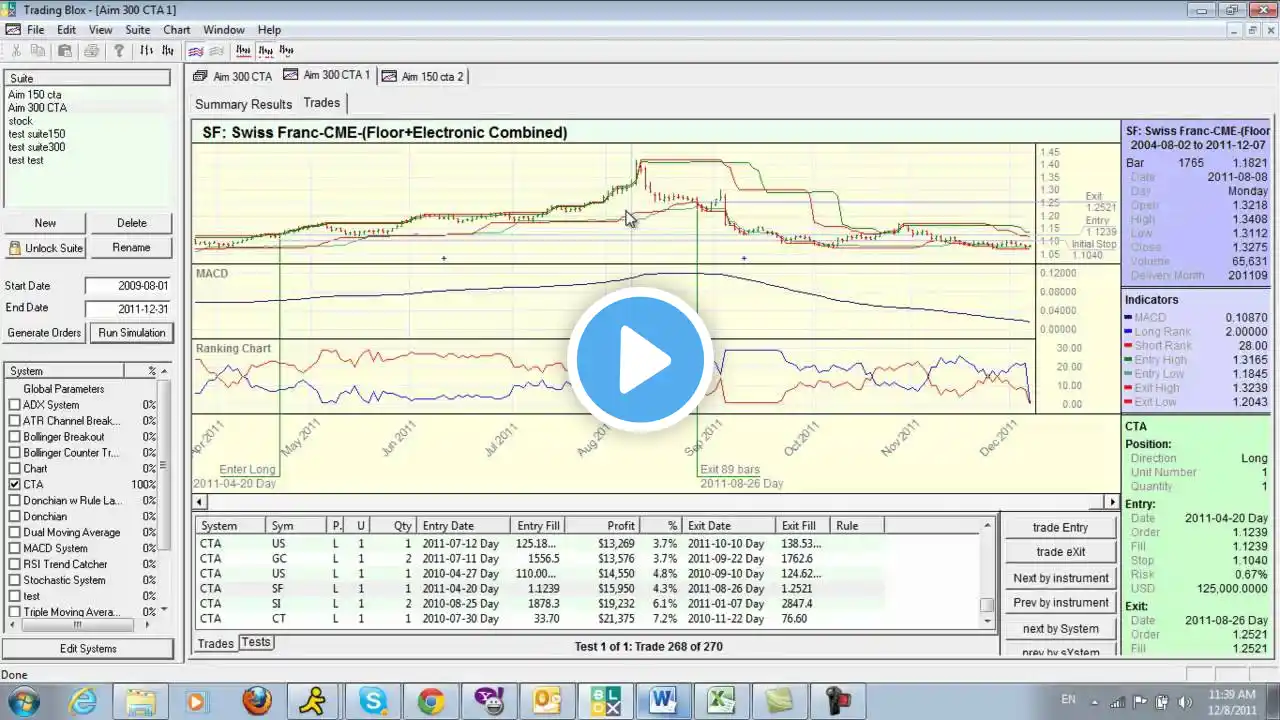Click the first bar chart toolbar icon
The width and height of the screenshot is (1280, 720).
147,51
